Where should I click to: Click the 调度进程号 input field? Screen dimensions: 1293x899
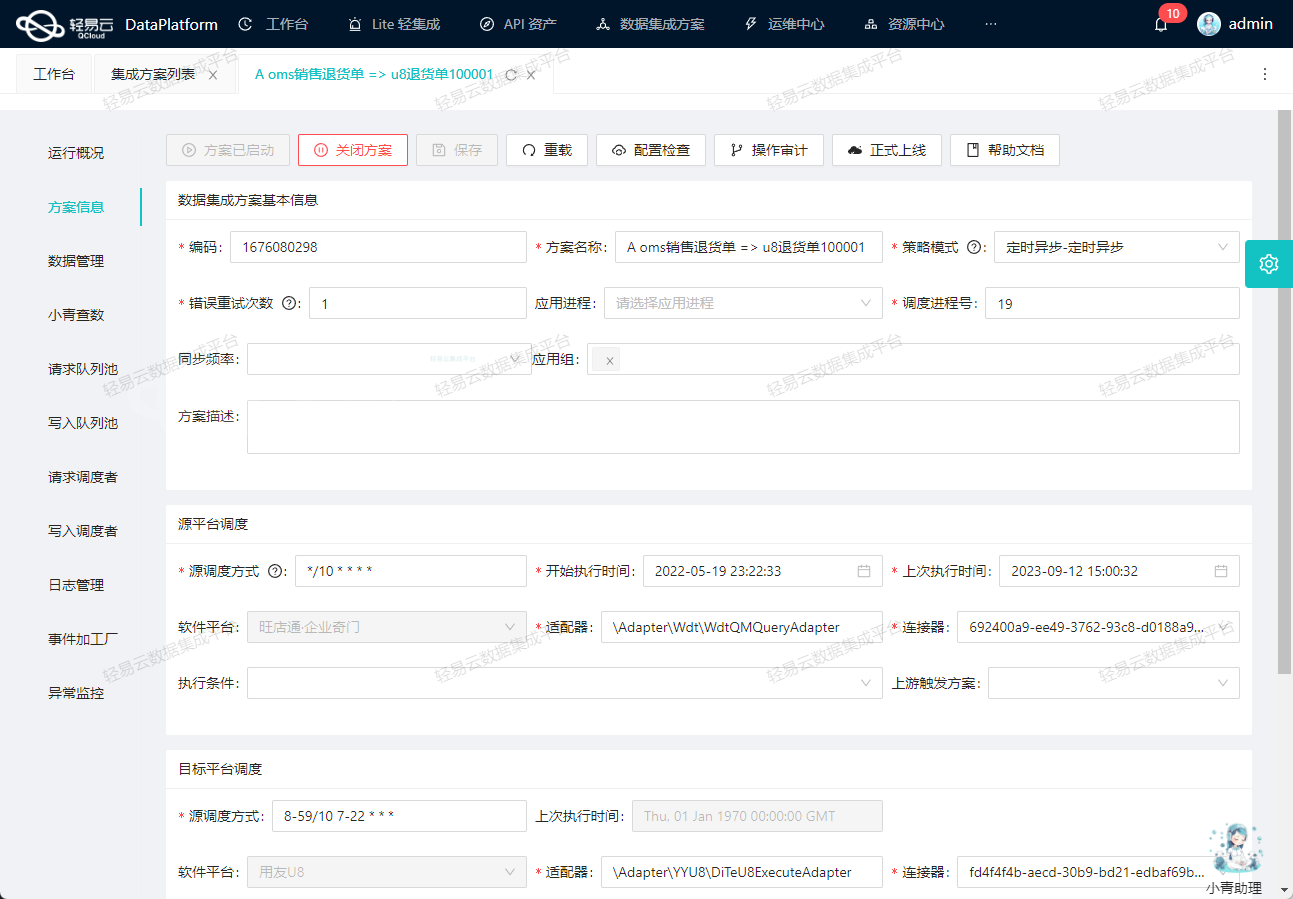pos(1112,303)
